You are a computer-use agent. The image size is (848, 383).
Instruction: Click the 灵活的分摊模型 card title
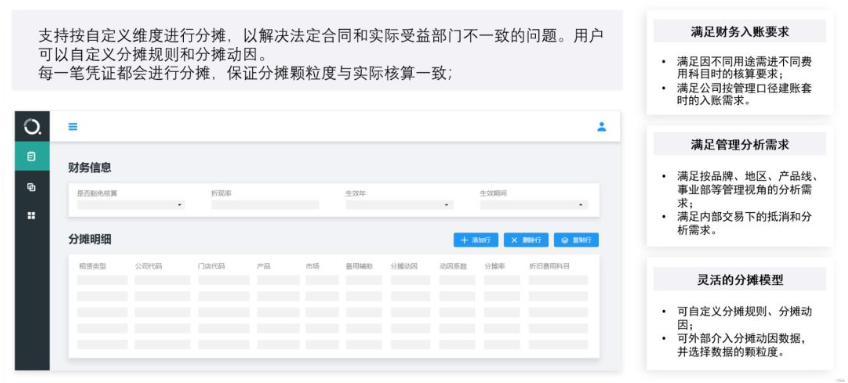point(739,280)
